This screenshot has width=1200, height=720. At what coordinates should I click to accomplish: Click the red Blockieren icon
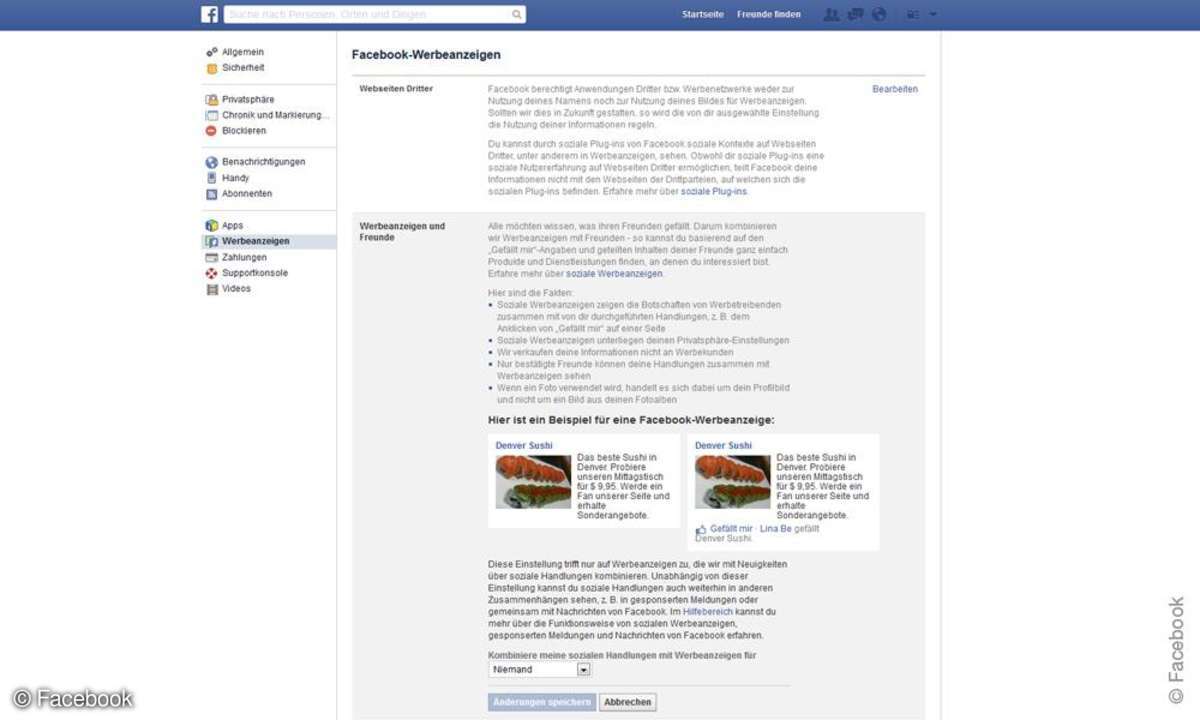pyautogui.click(x=212, y=131)
